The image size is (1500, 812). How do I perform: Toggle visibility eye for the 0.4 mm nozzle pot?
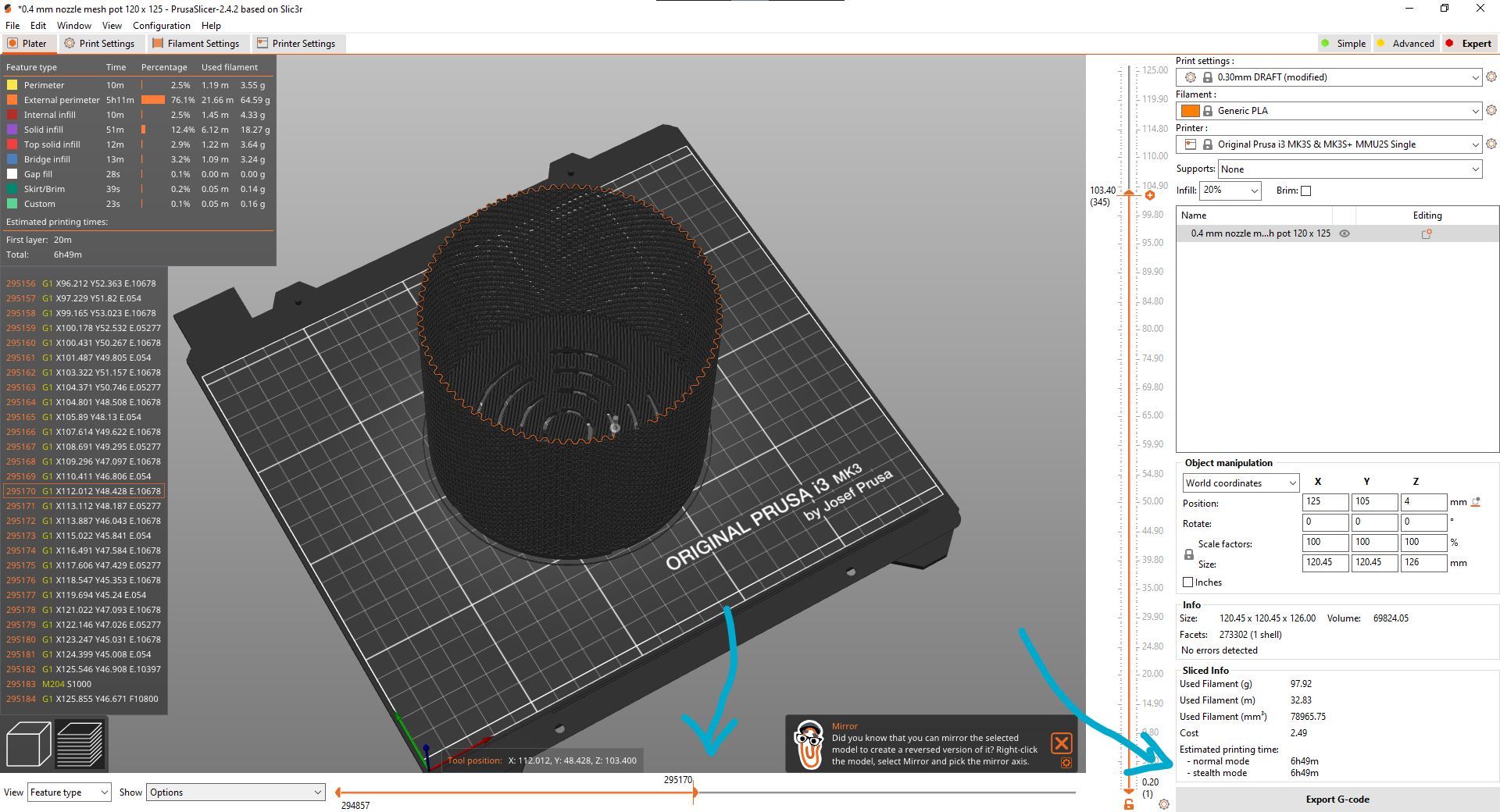pyautogui.click(x=1345, y=233)
